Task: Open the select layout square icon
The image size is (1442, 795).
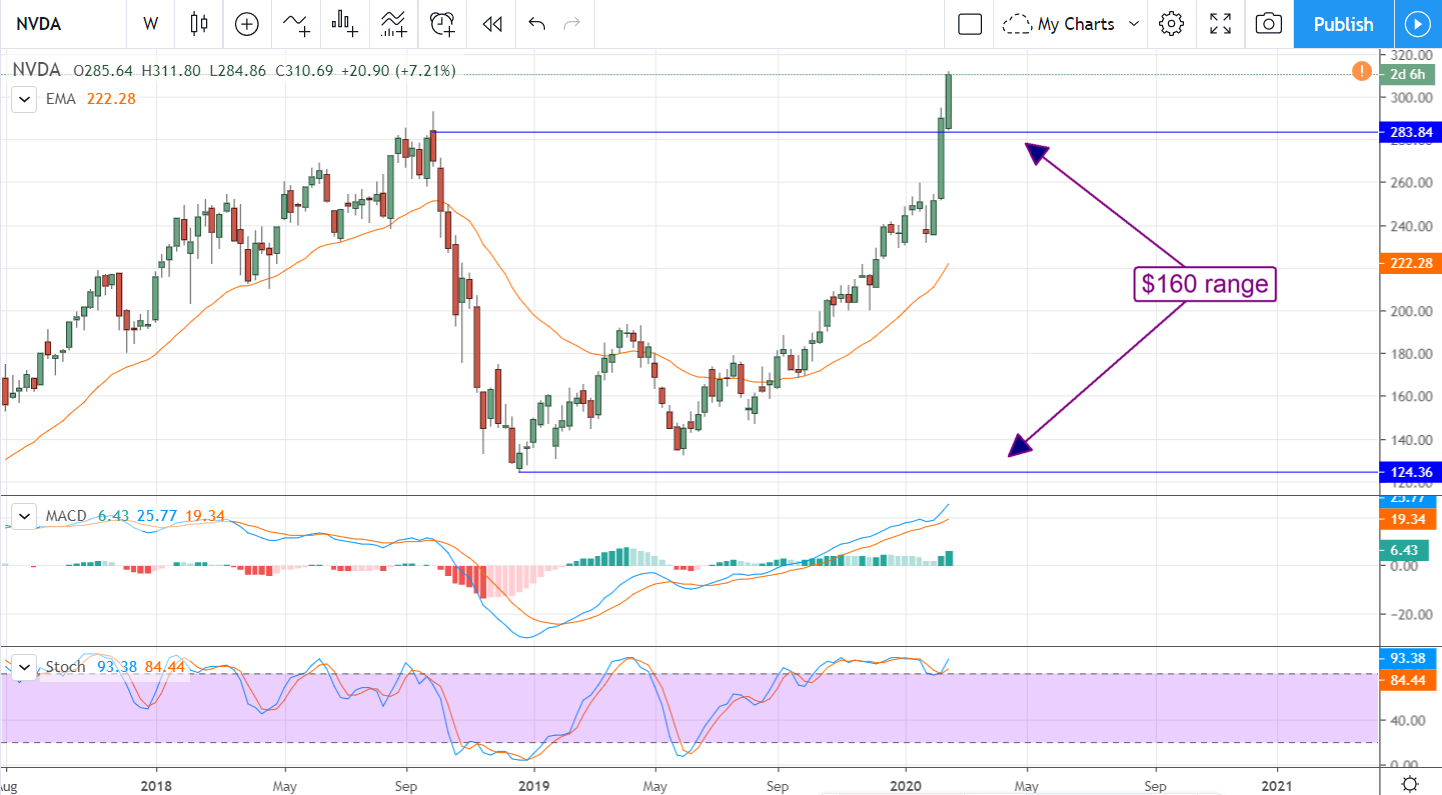Action: [969, 24]
